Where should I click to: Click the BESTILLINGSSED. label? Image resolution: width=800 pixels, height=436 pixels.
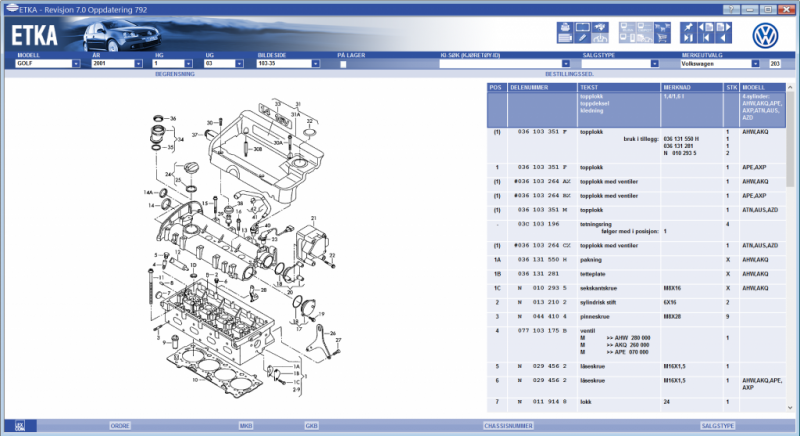[570, 74]
